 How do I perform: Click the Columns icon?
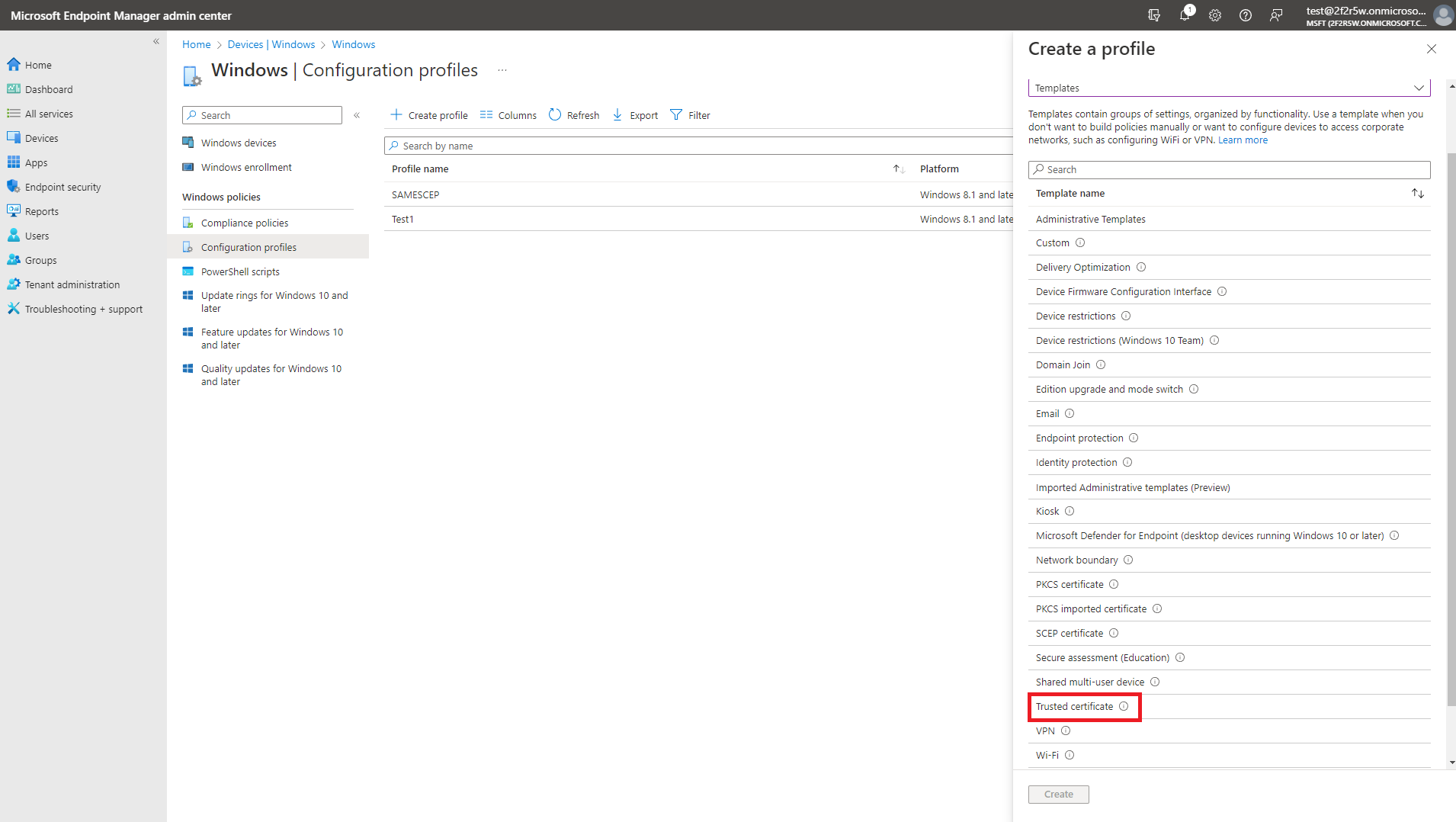(486, 114)
